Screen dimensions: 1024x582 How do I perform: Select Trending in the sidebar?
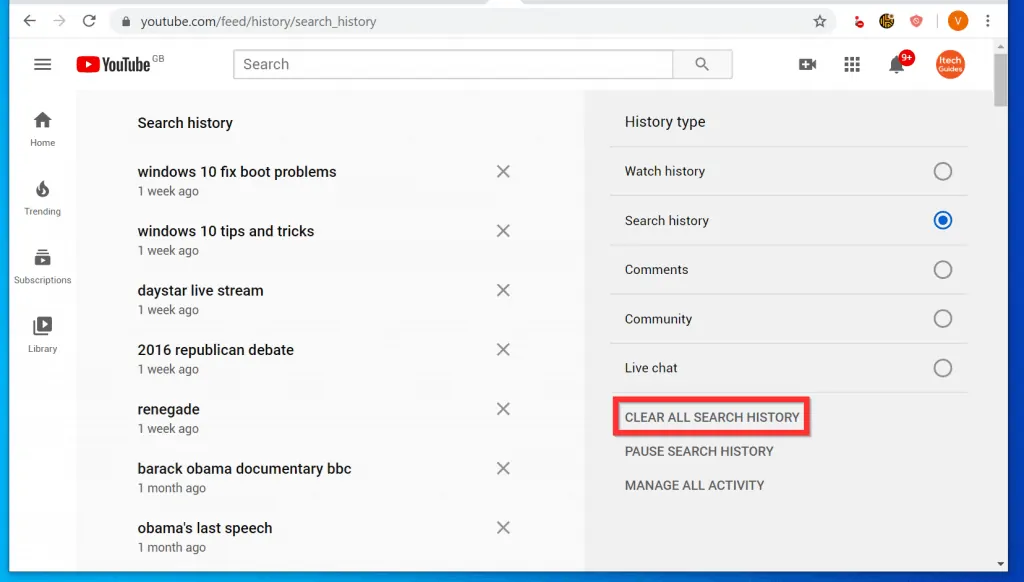pos(42,196)
